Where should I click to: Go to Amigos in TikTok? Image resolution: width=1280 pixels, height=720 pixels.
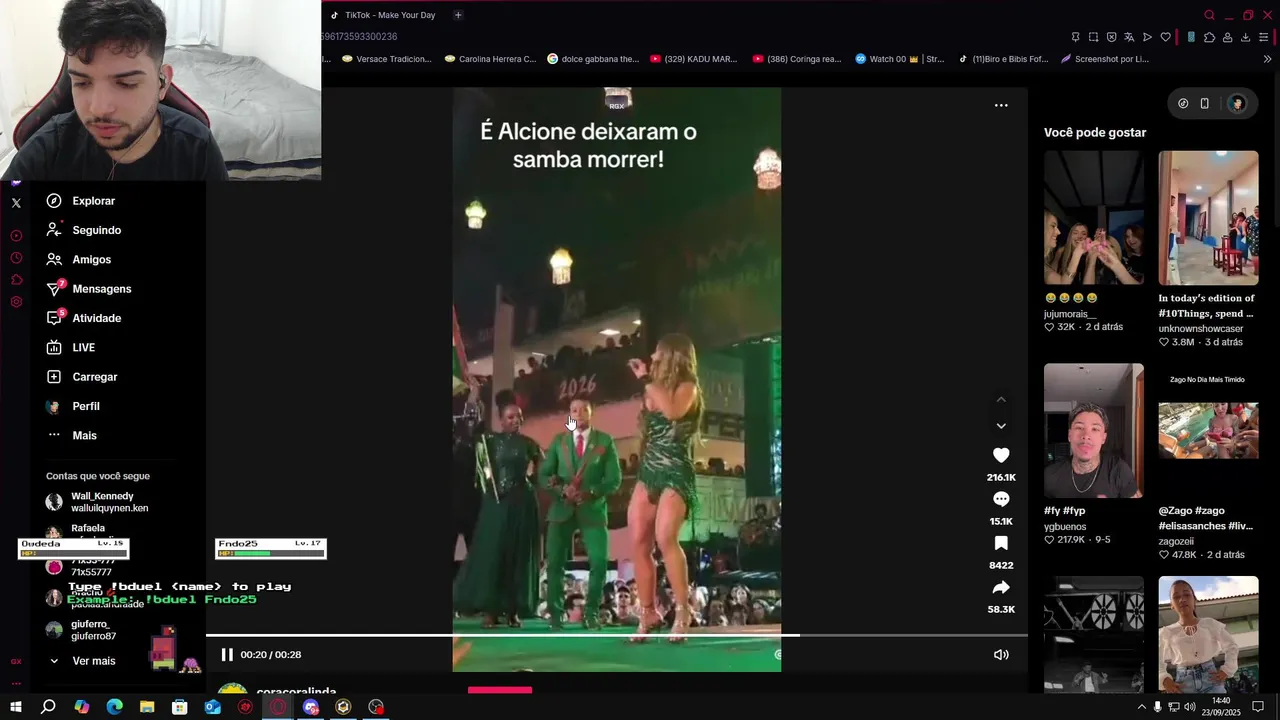point(78,259)
